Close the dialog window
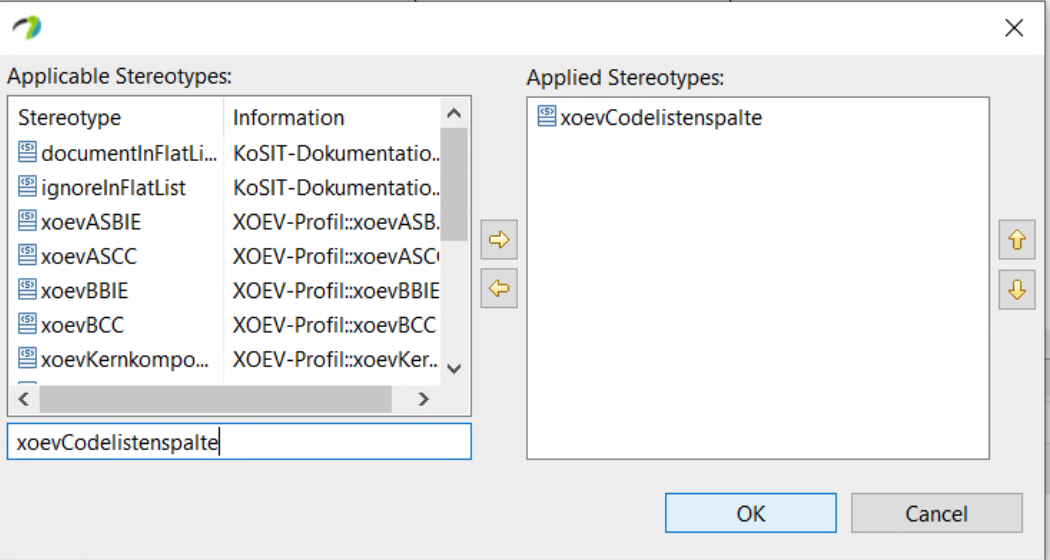 (1014, 27)
